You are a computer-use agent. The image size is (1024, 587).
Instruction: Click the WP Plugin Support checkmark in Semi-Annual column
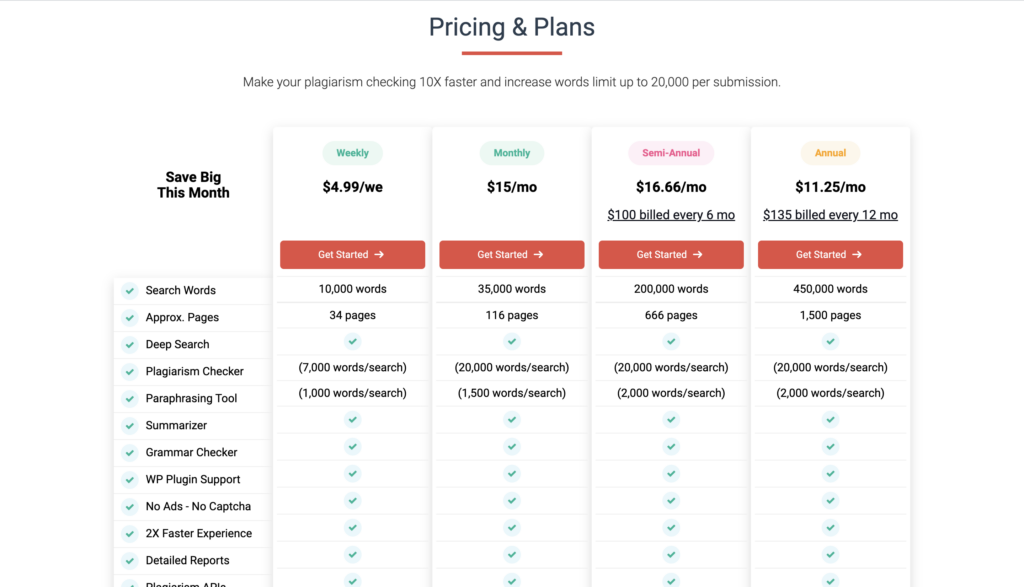pos(670,474)
